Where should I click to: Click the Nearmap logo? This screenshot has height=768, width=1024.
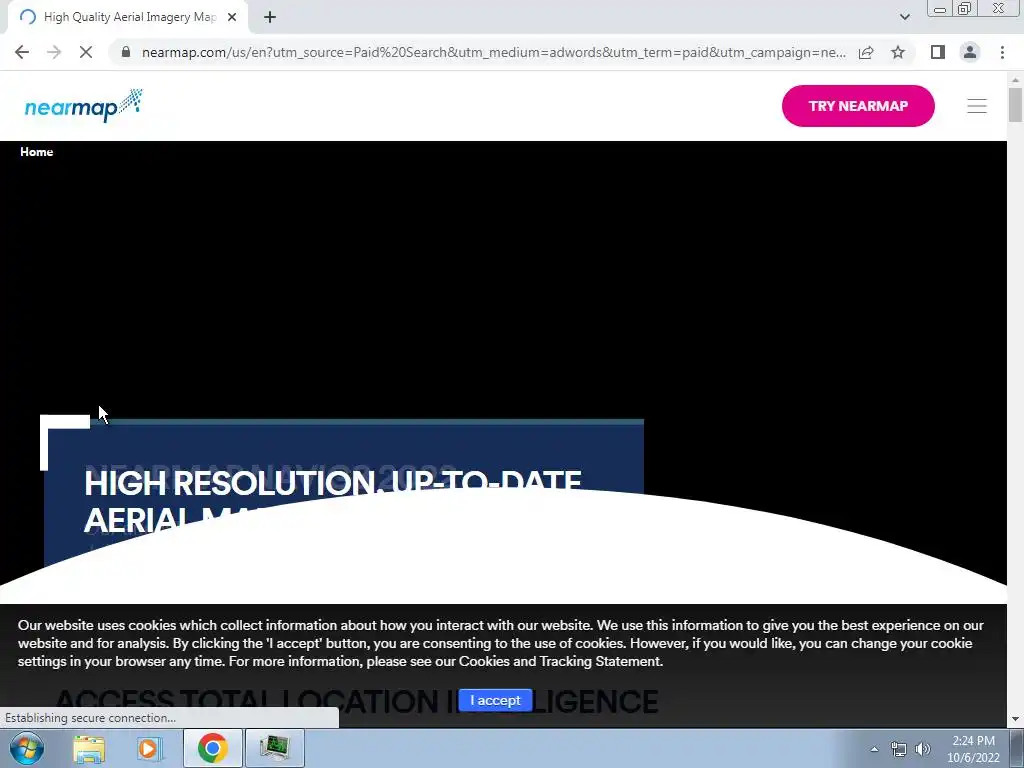pos(84,105)
